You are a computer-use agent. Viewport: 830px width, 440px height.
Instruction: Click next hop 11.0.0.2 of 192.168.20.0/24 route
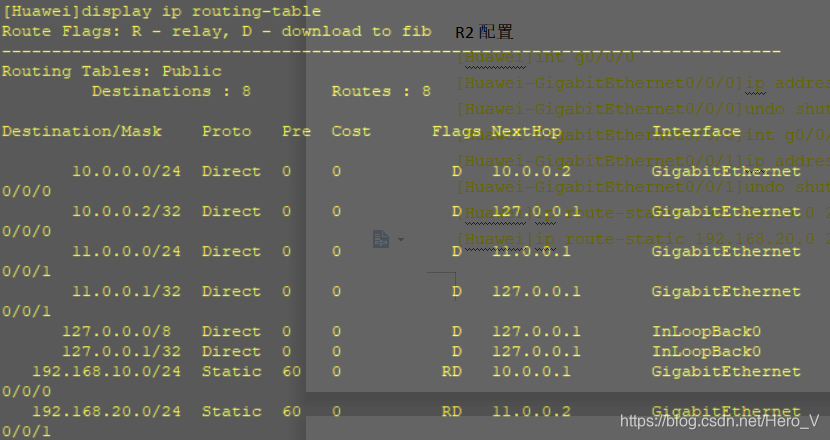click(x=531, y=411)
